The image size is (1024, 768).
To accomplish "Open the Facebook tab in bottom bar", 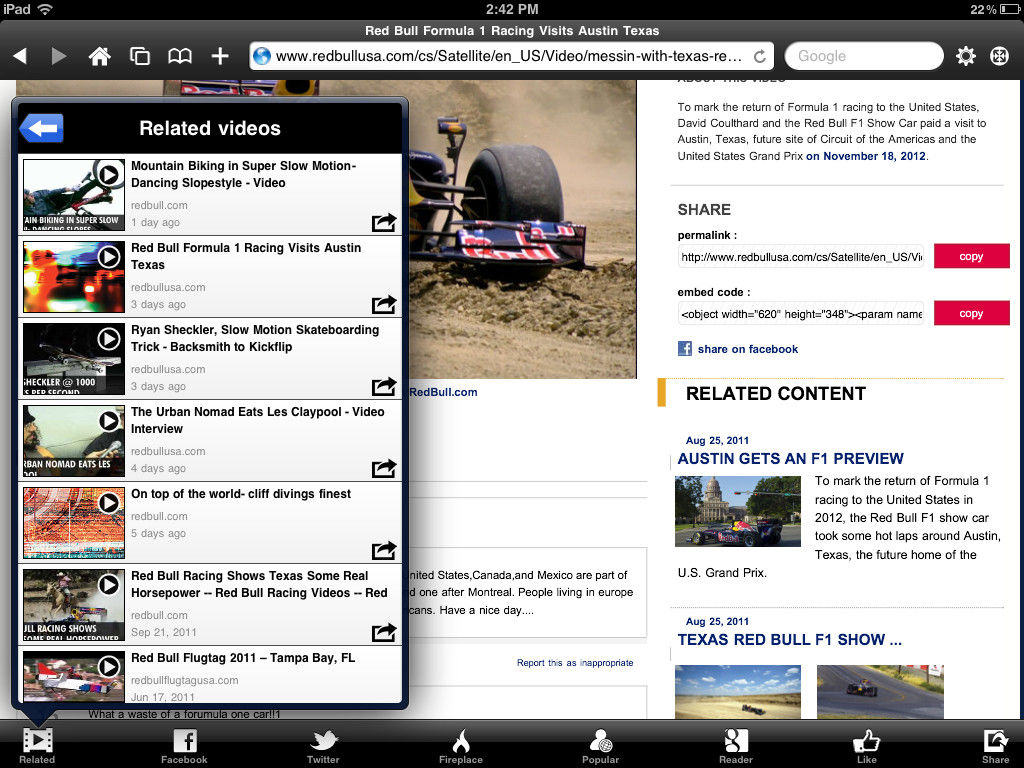I will [185, 746].
